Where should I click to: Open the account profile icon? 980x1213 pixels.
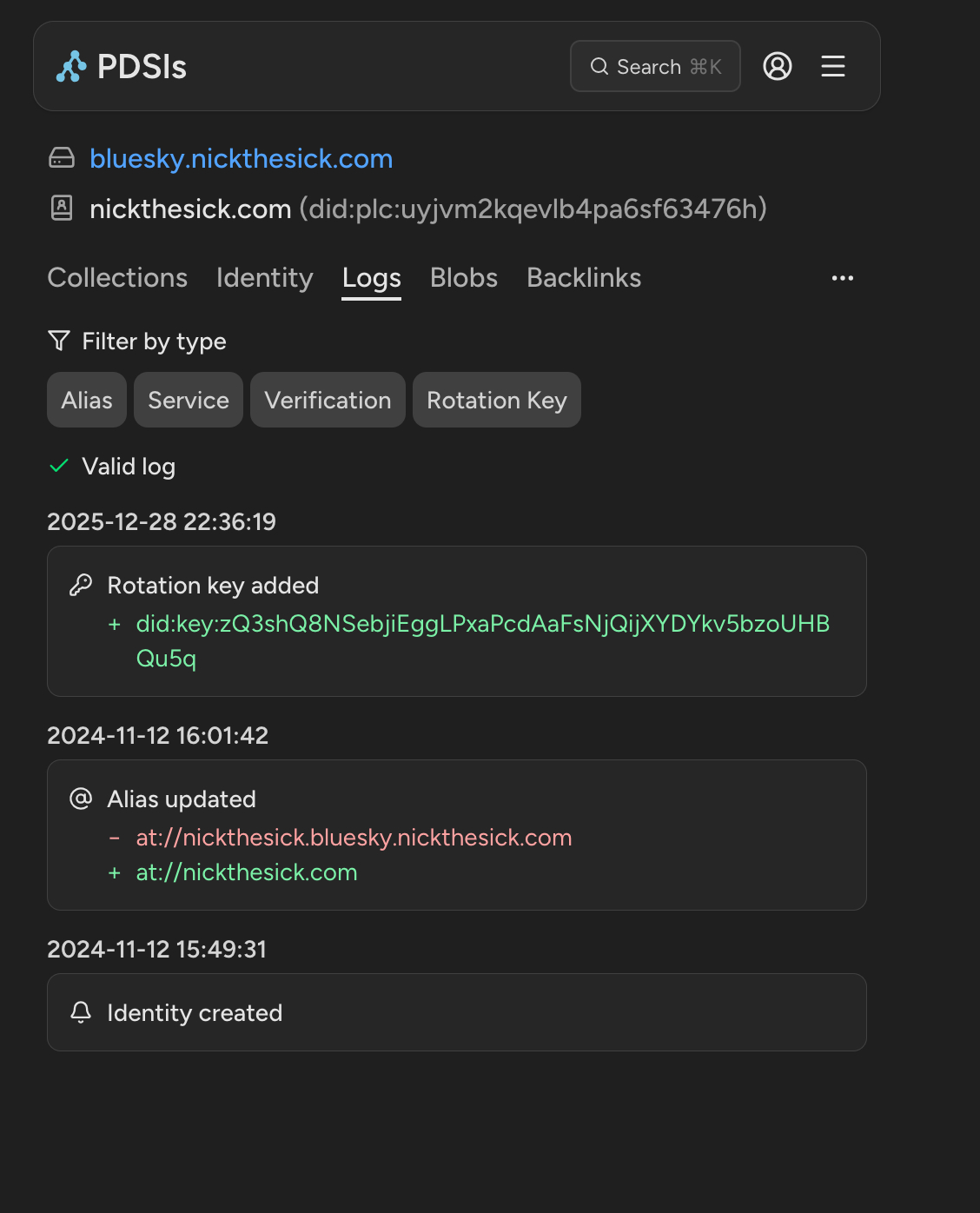pyautogui.click(x=777, y=66)
